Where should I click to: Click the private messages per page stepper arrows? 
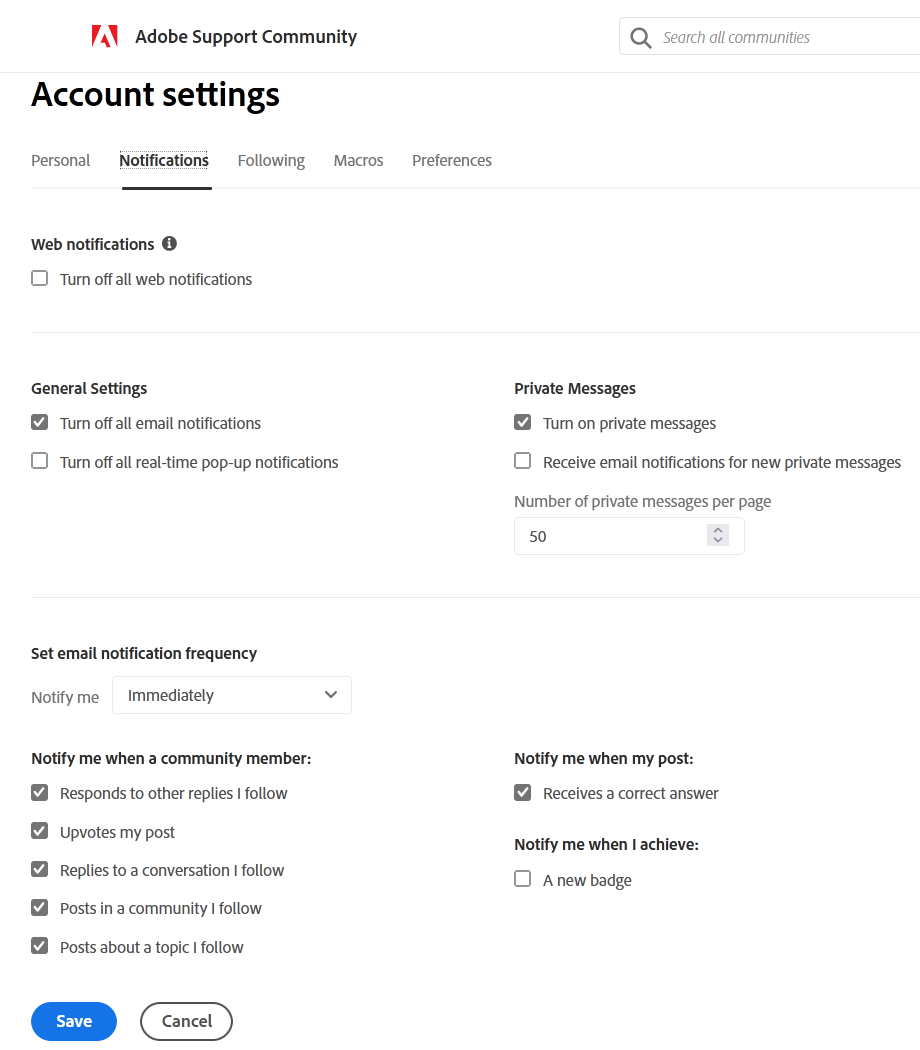coord(717,536)
